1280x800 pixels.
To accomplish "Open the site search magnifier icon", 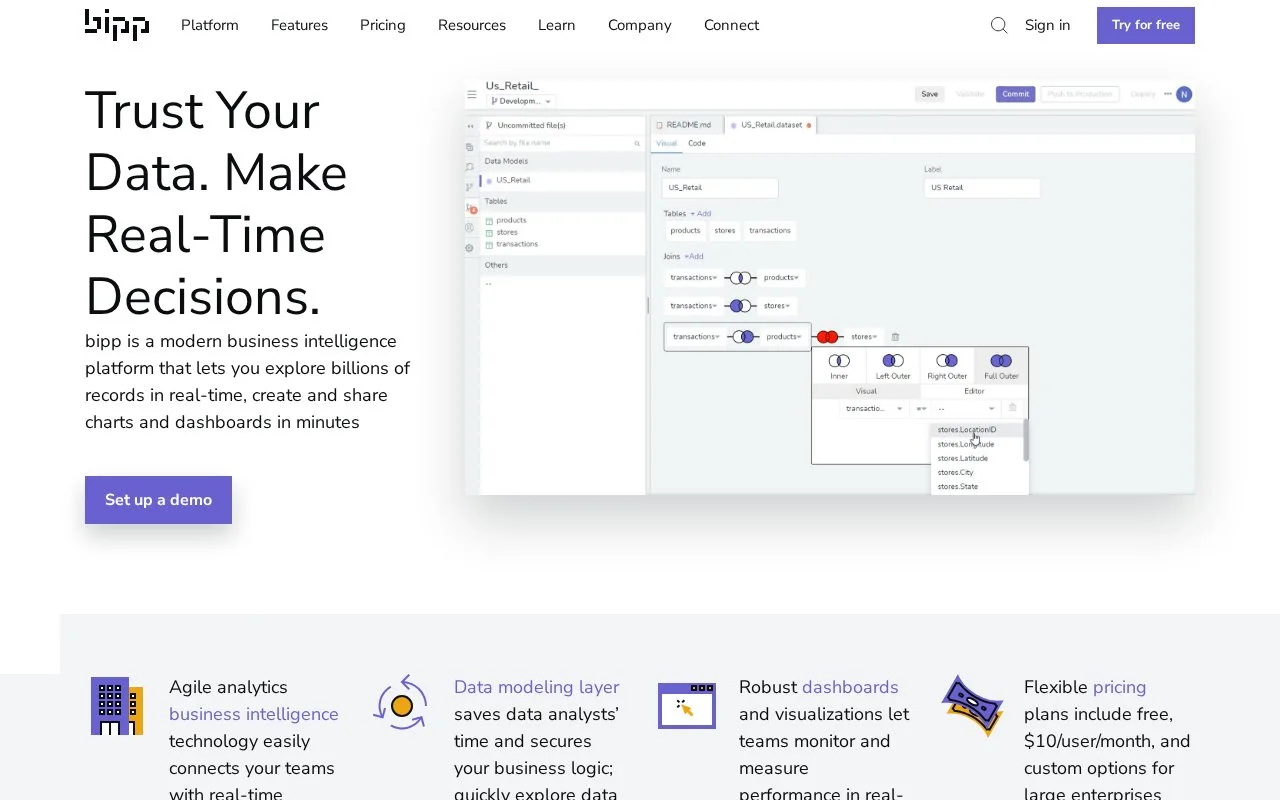I will (x=999, y=25).
